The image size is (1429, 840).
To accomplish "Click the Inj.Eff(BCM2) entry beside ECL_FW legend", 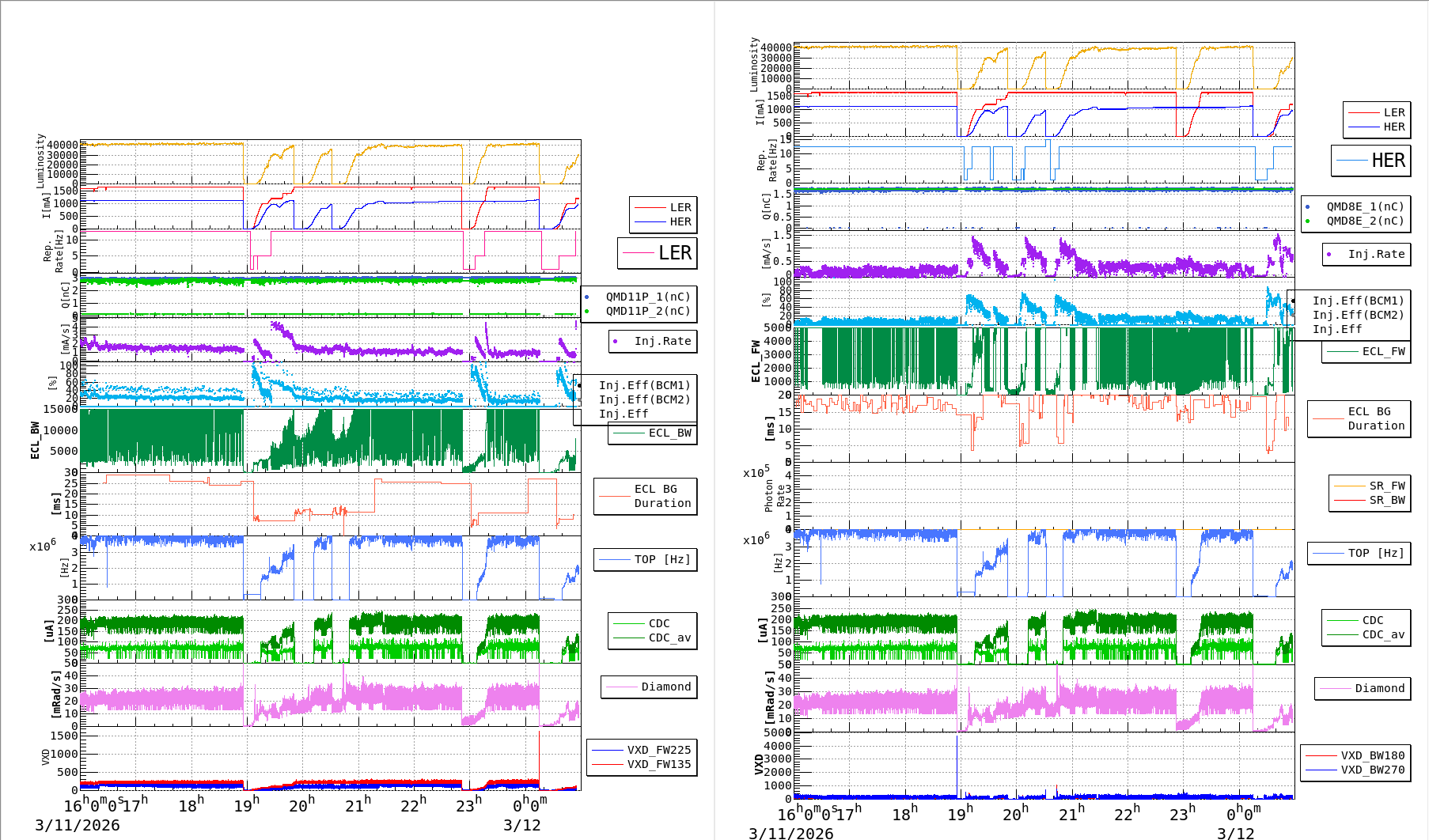I will 1358,315.
